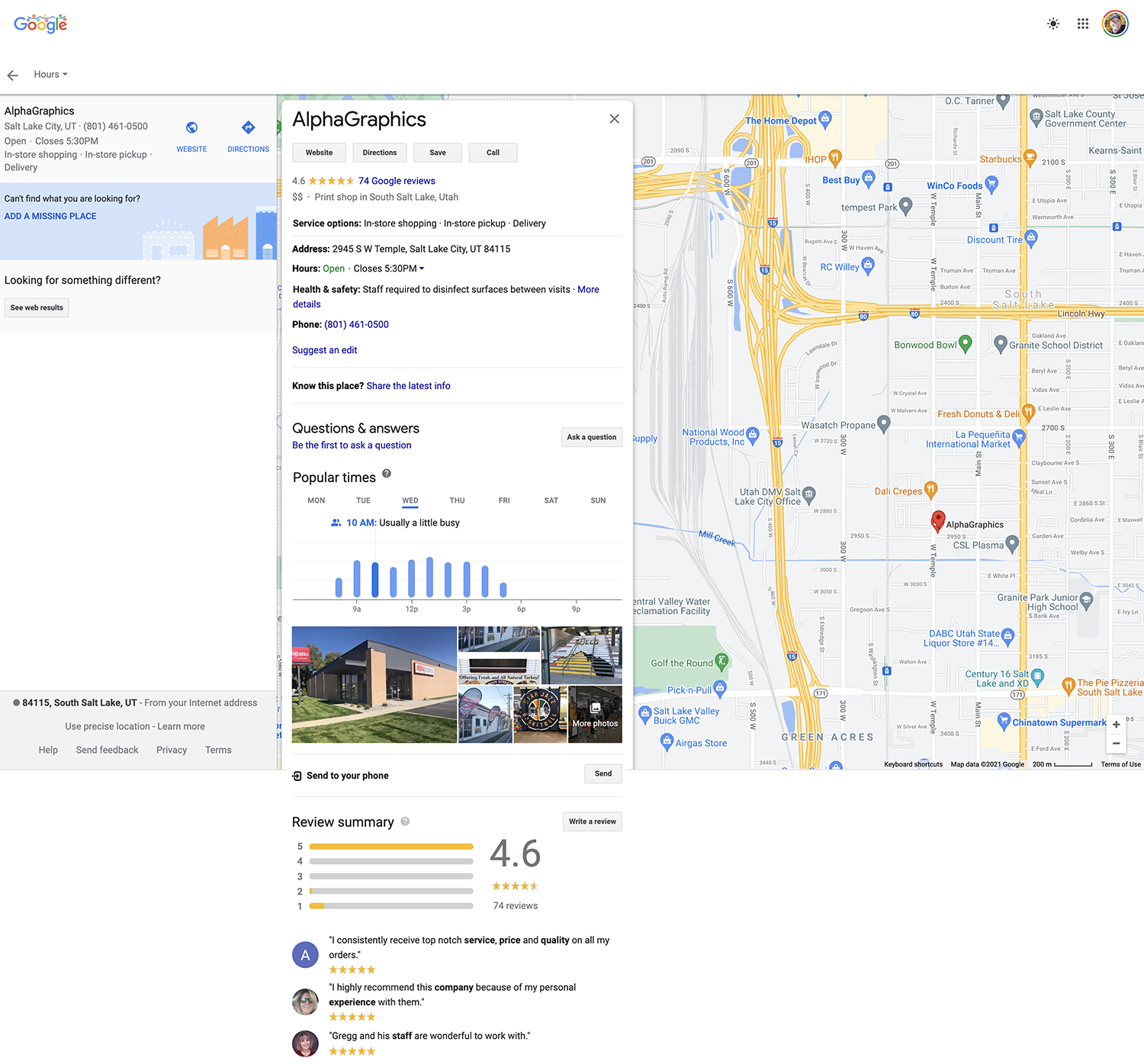The image size is (1144, 1064).
Task: Select the FRI popular times tab
Action: click(504, 501)
